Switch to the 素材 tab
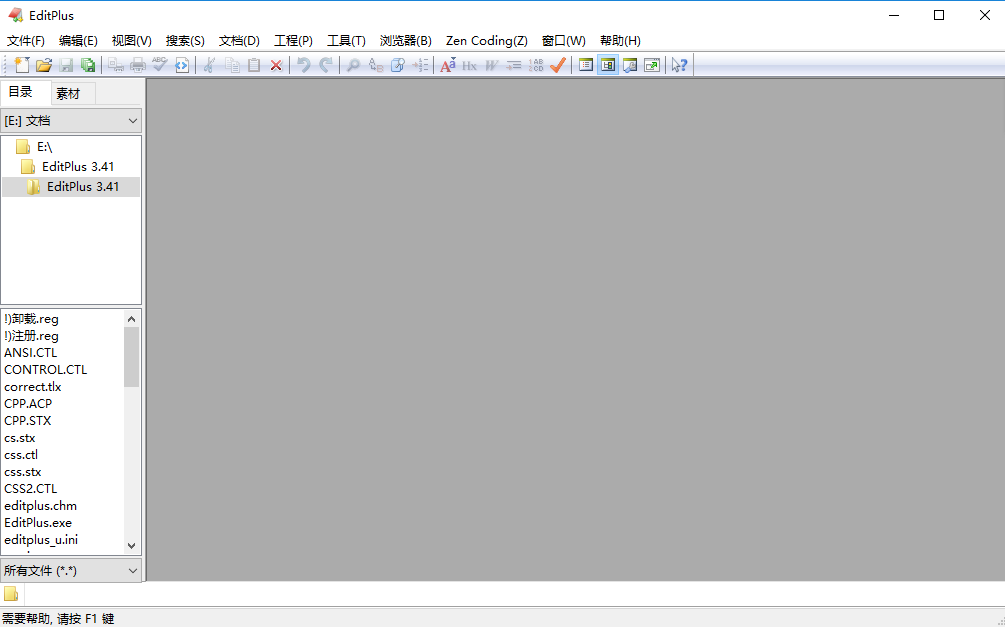This screenshot has width=1005, height=627. coord(70,92)
